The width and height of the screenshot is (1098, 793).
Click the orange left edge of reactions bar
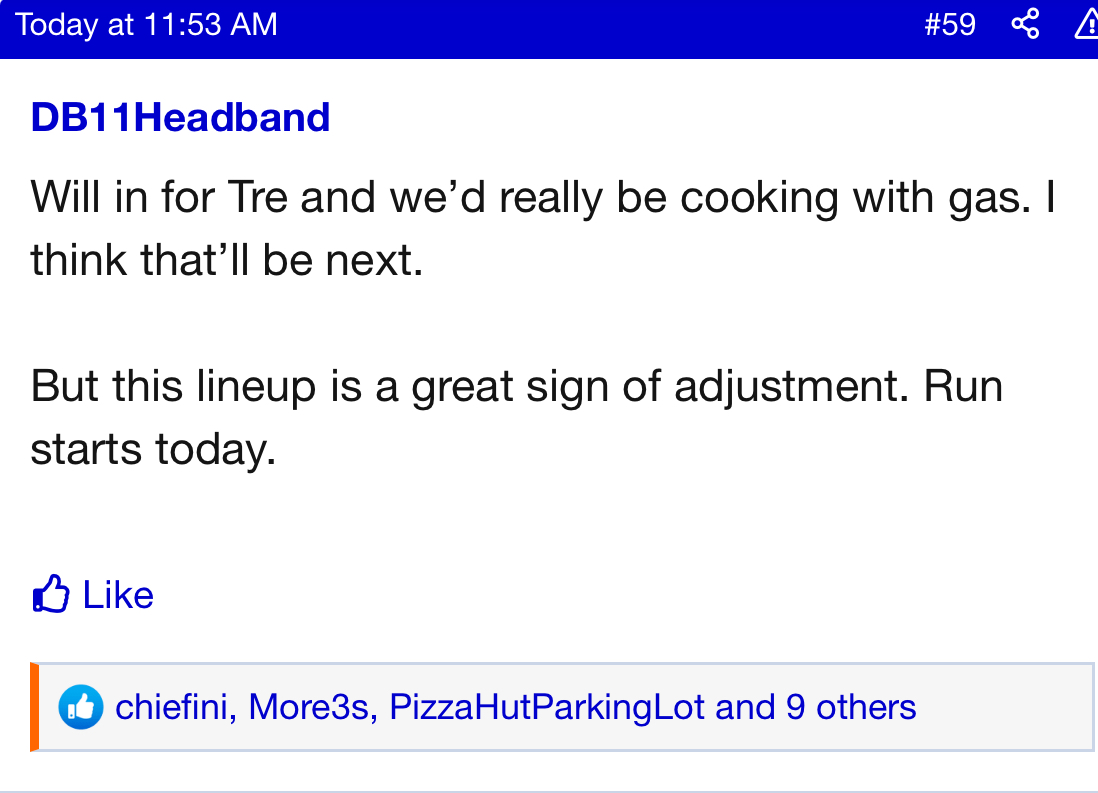34,706
